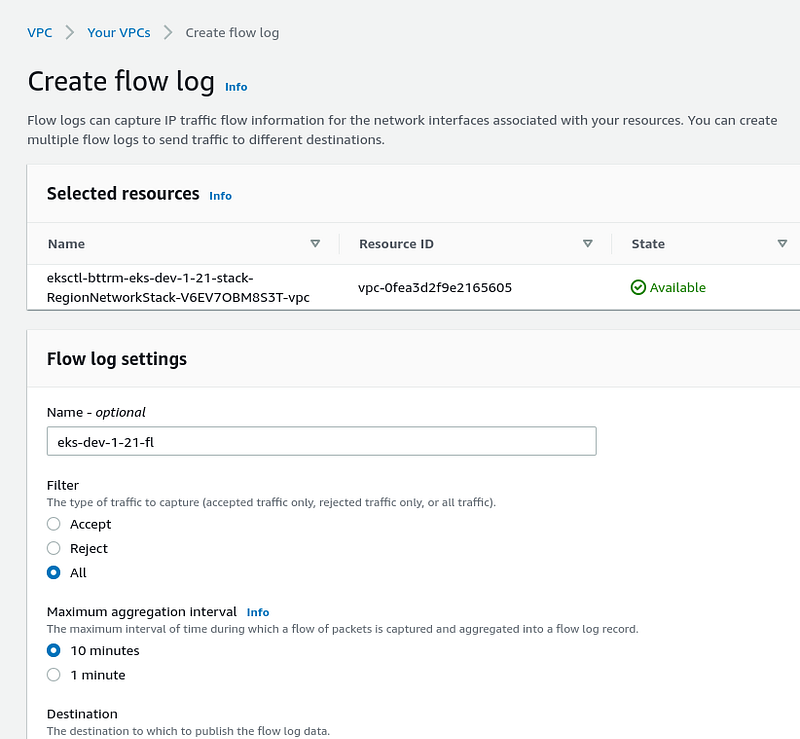Open the VPC breadcrumb link
Viewport: 800px width, 739px height.
(40, 33)
